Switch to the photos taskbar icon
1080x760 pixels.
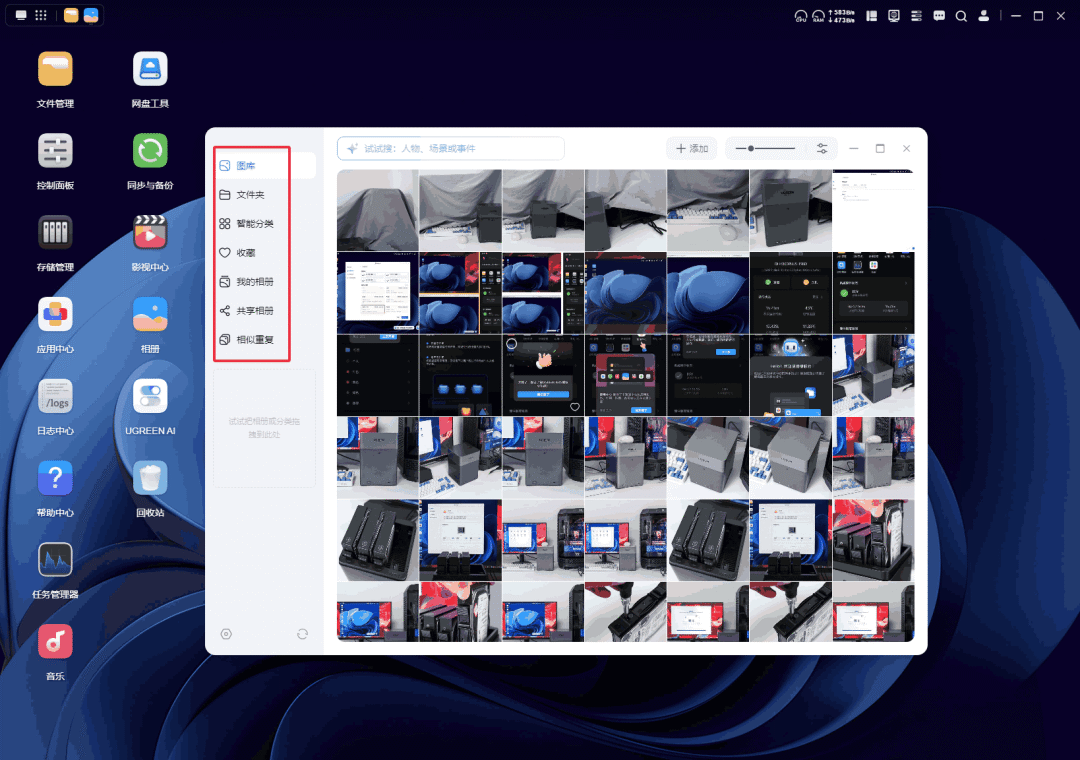pyautogui.click(x=91, y=15)
